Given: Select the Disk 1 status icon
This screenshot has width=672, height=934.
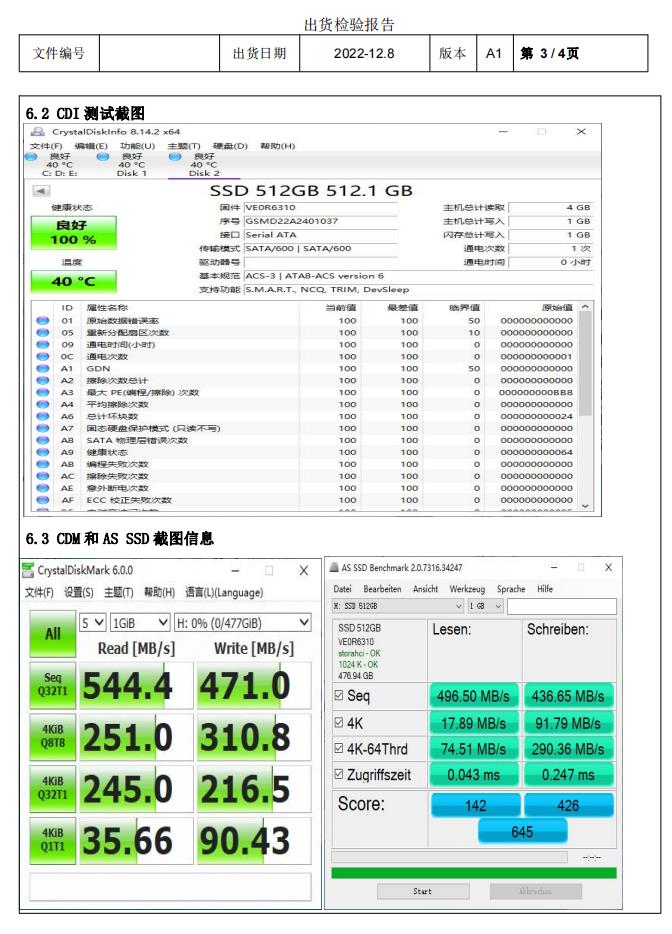Looking at the screenshot, I should [x=104, y=157].
